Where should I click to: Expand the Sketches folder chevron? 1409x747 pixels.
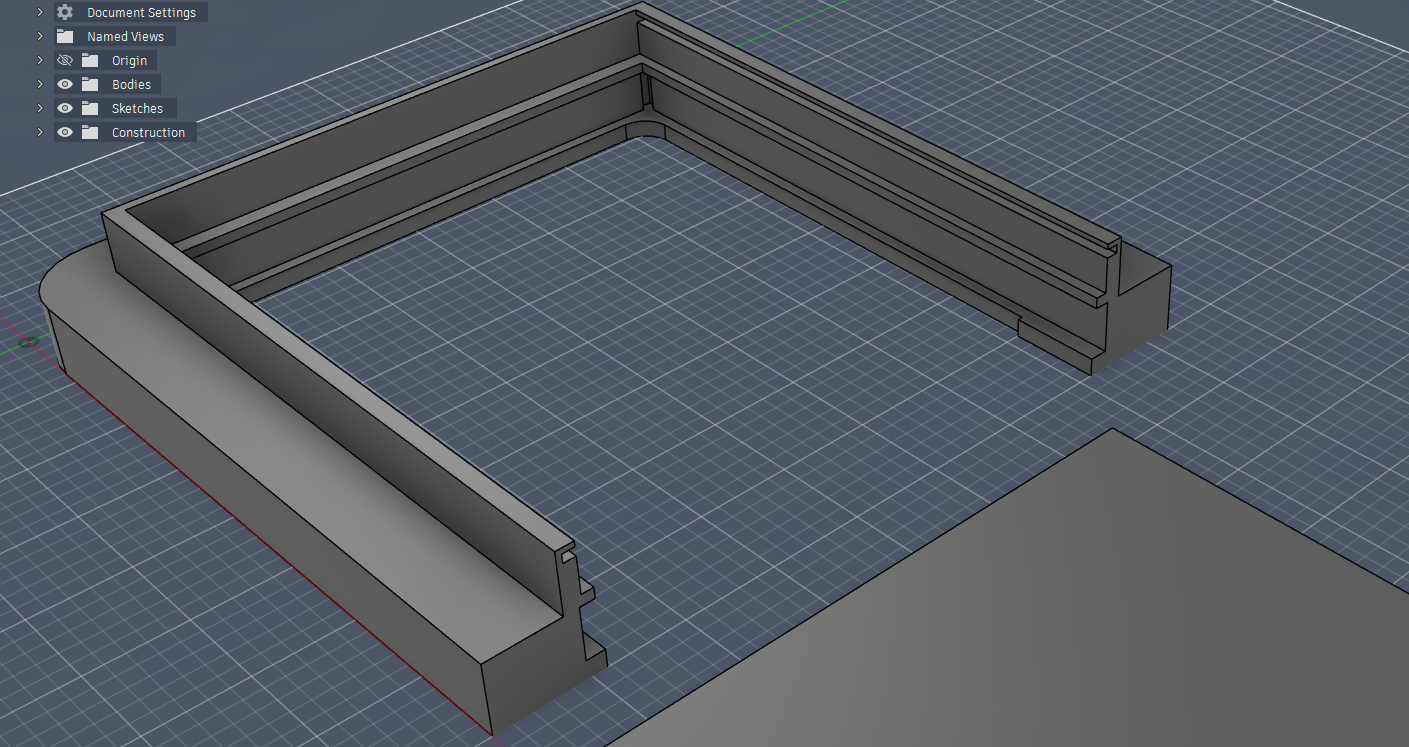pyautogui.click(x=40, y=108)
